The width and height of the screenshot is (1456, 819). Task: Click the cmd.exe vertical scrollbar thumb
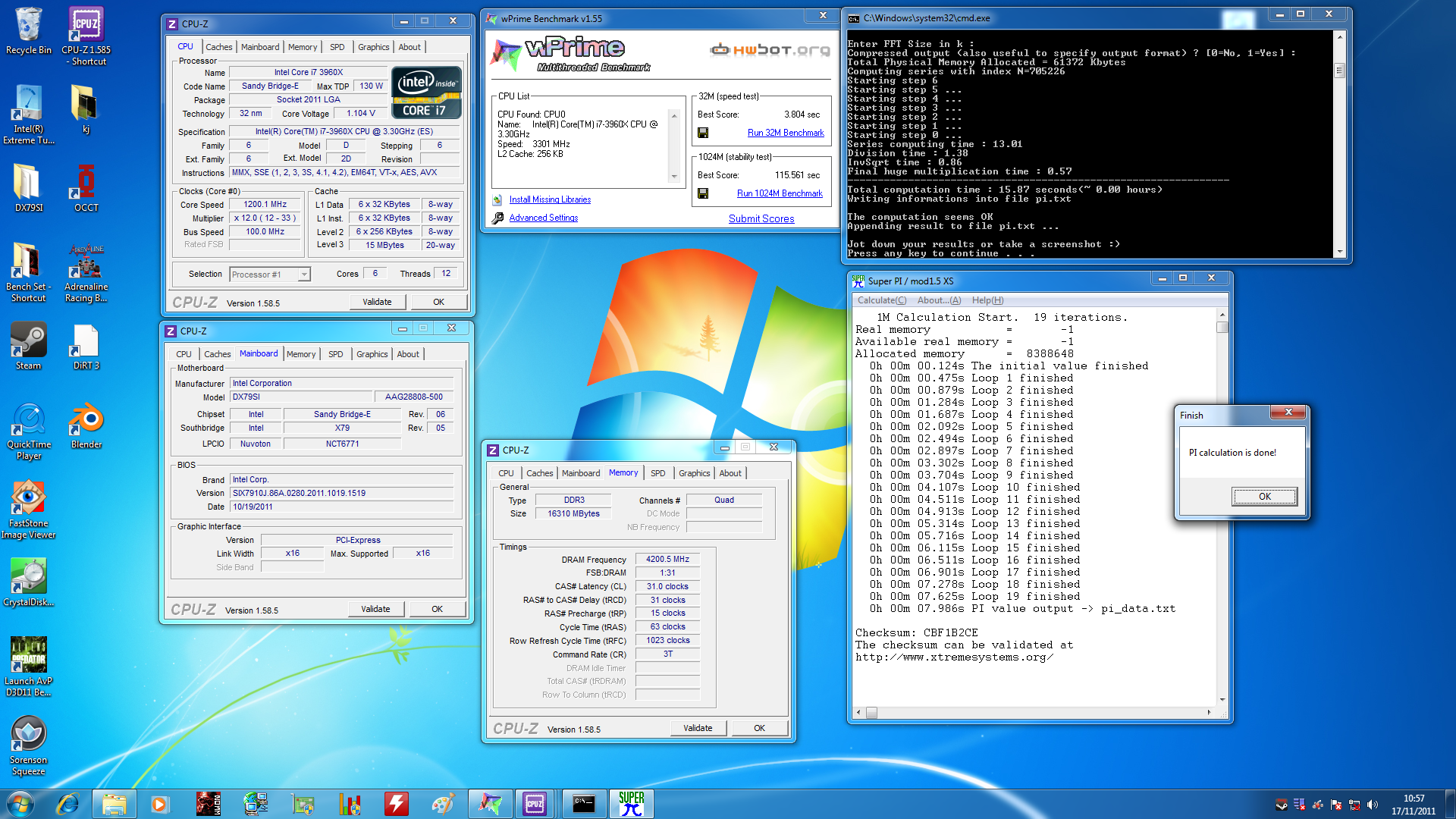1339,71
